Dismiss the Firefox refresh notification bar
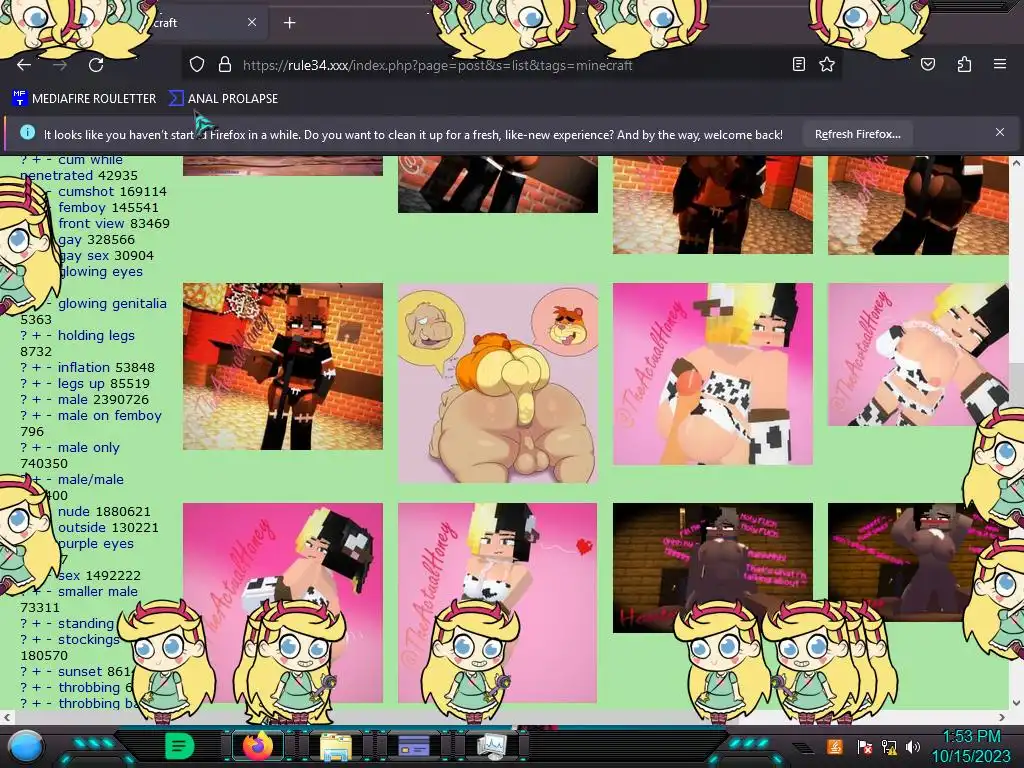 tap(1000, 132)
